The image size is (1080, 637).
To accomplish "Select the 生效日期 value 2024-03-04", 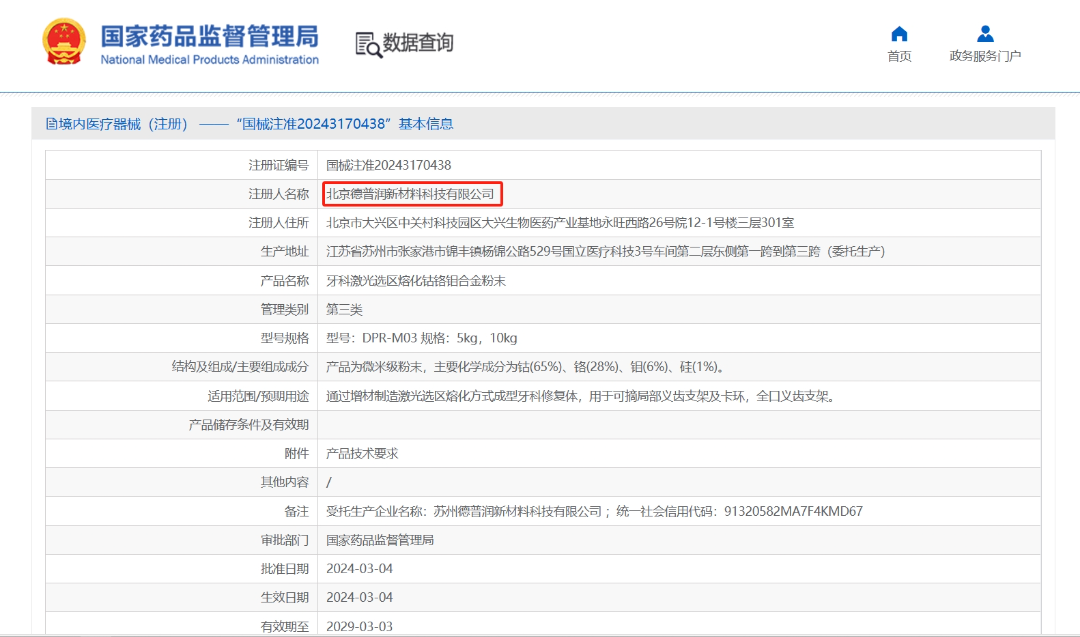I will pyautogui.click(x=360, y=598).
